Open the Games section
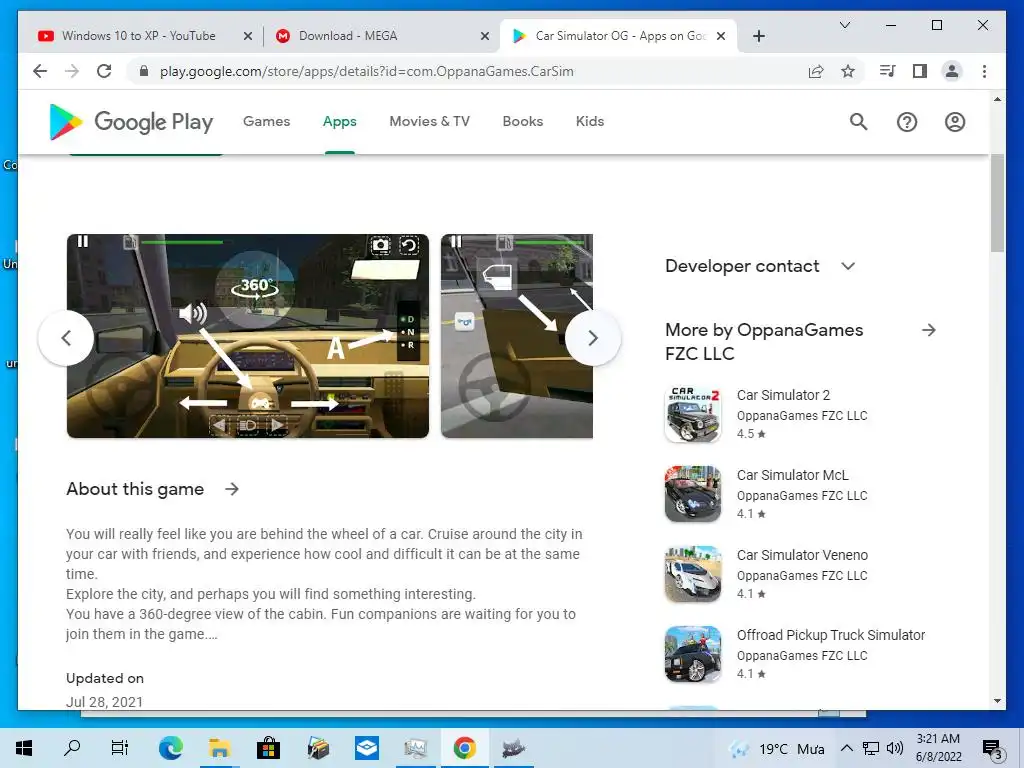The image size is (1024, 768). [x=266, y=121]
